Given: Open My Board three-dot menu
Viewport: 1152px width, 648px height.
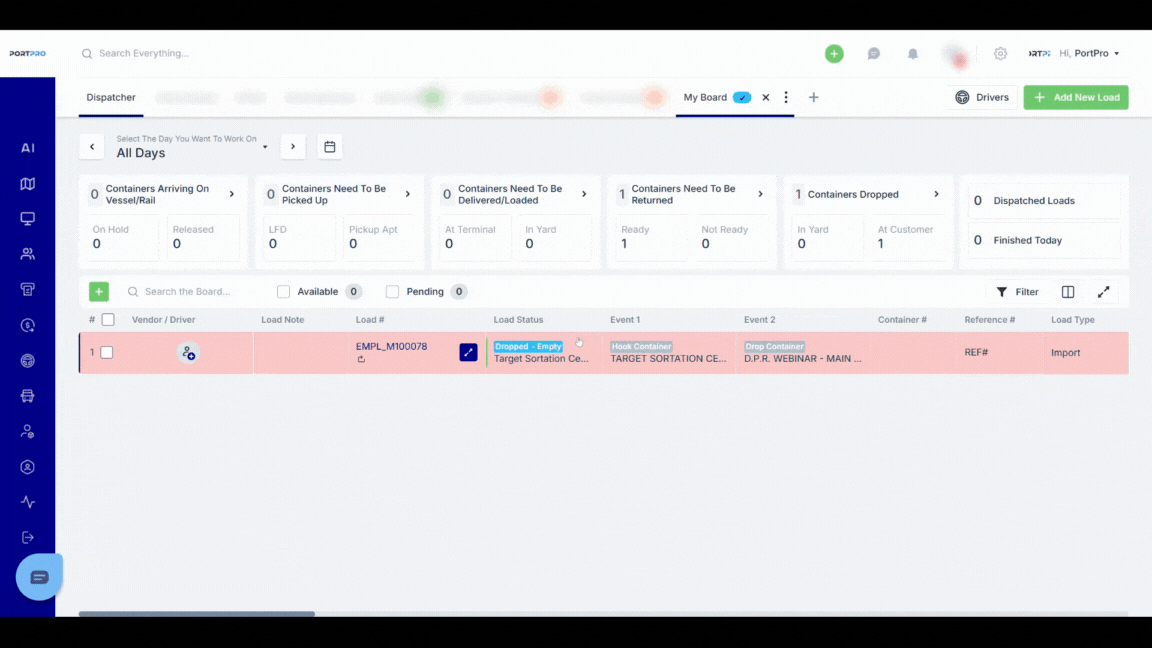Looking at the screenshot, I should point(786,97).
